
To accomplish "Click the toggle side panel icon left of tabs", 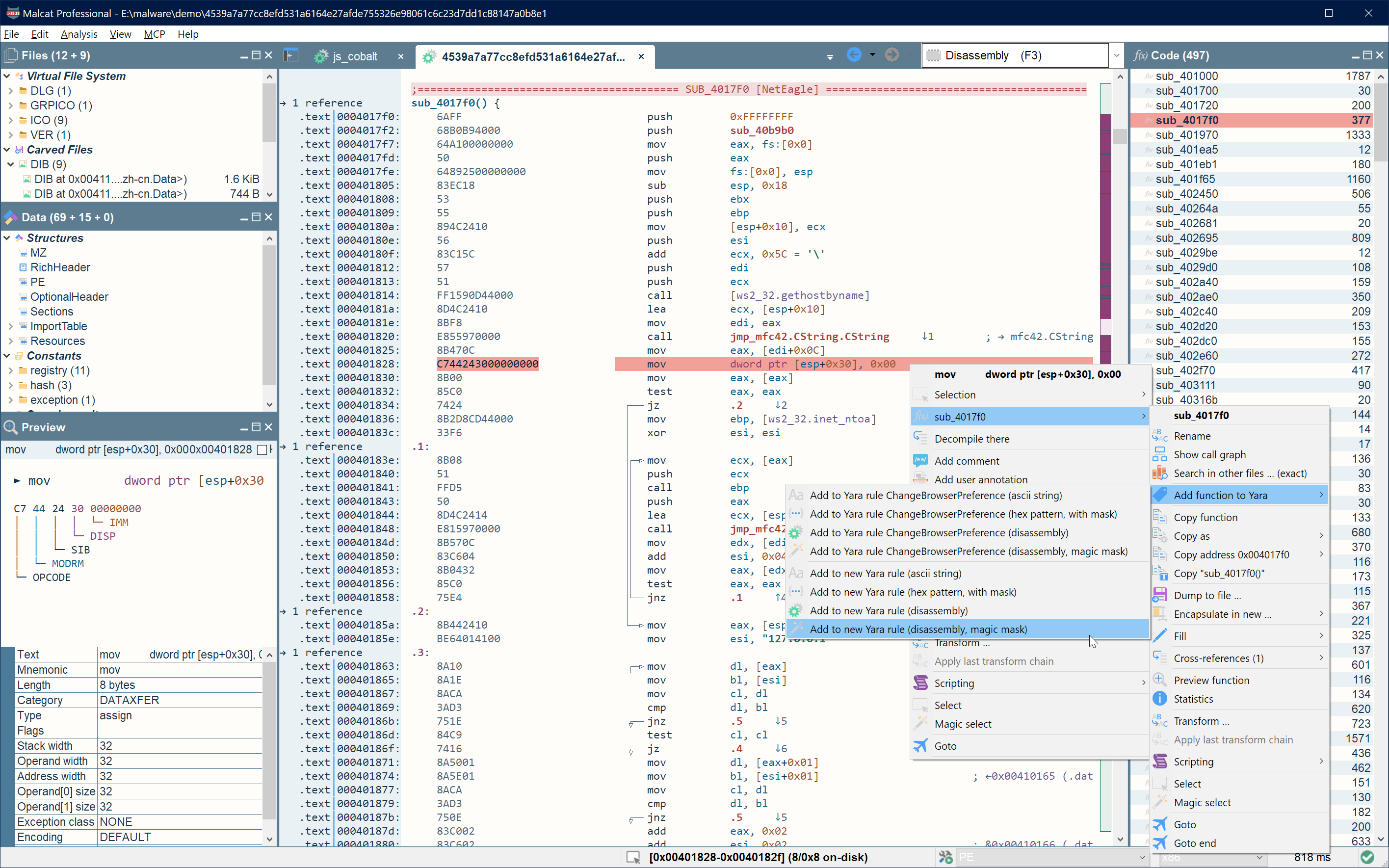I will coord(291,55).
